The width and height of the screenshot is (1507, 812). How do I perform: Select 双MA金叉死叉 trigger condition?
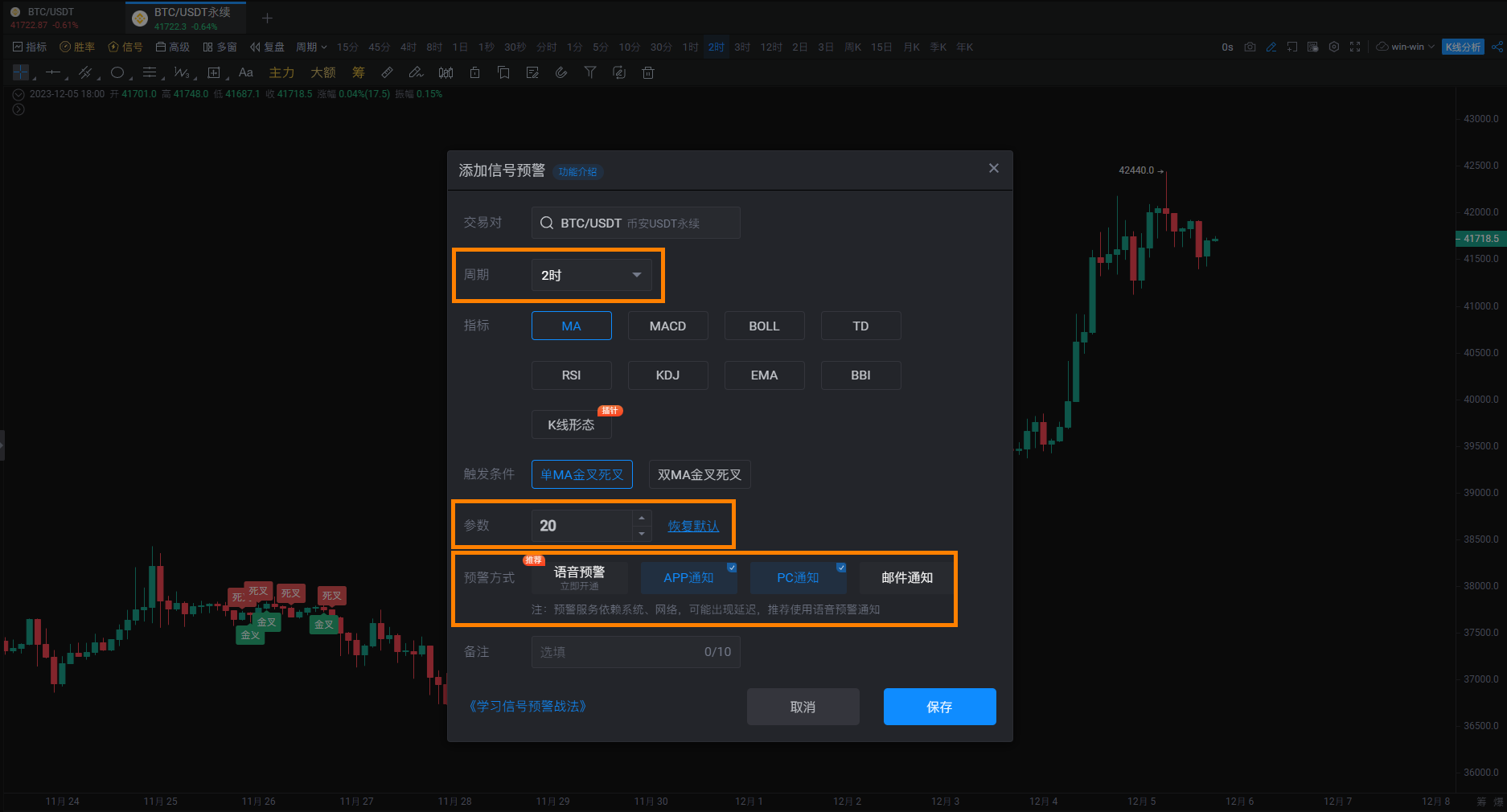(700, 474)
